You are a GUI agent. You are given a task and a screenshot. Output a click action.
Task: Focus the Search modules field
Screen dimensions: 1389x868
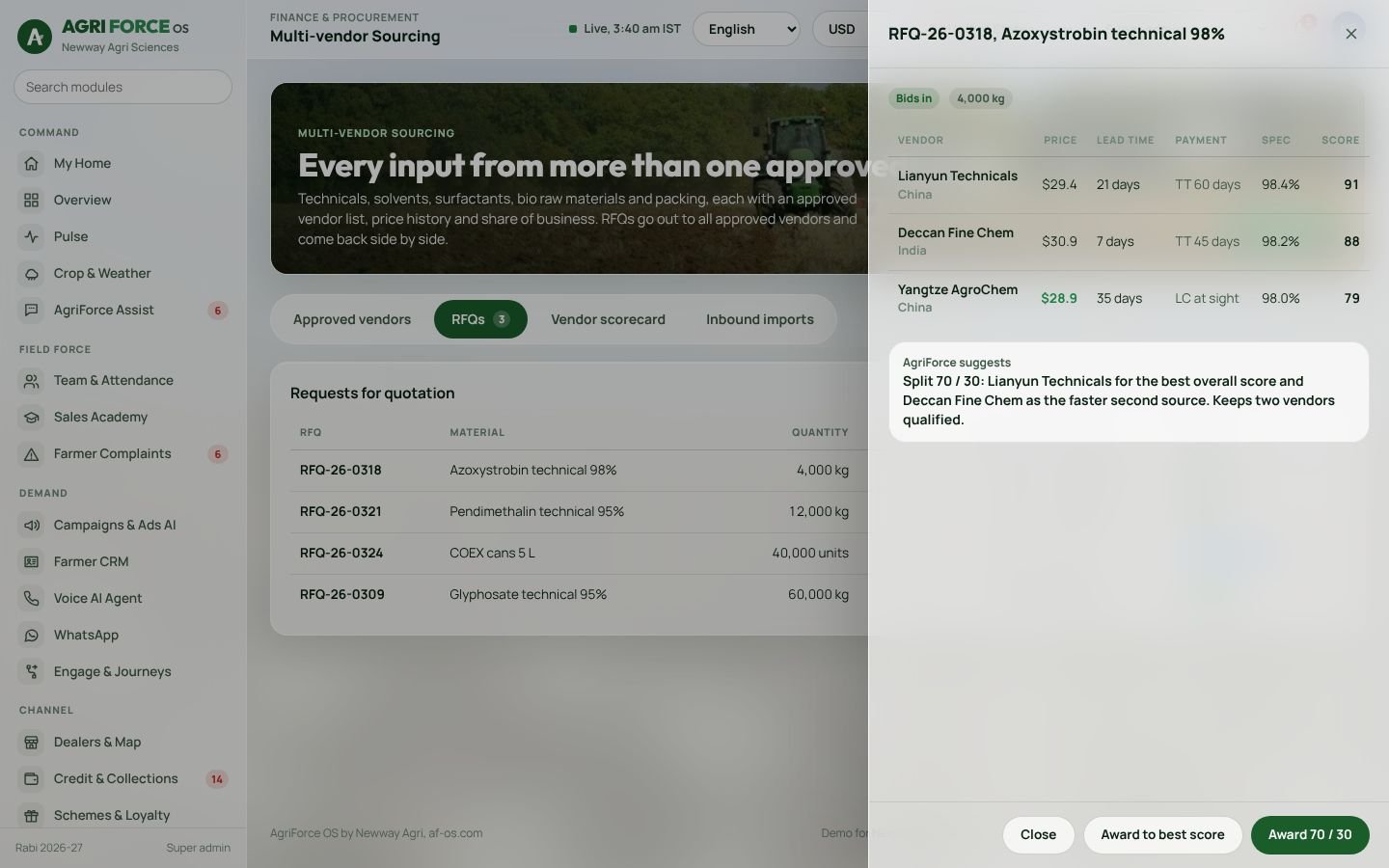123,87
